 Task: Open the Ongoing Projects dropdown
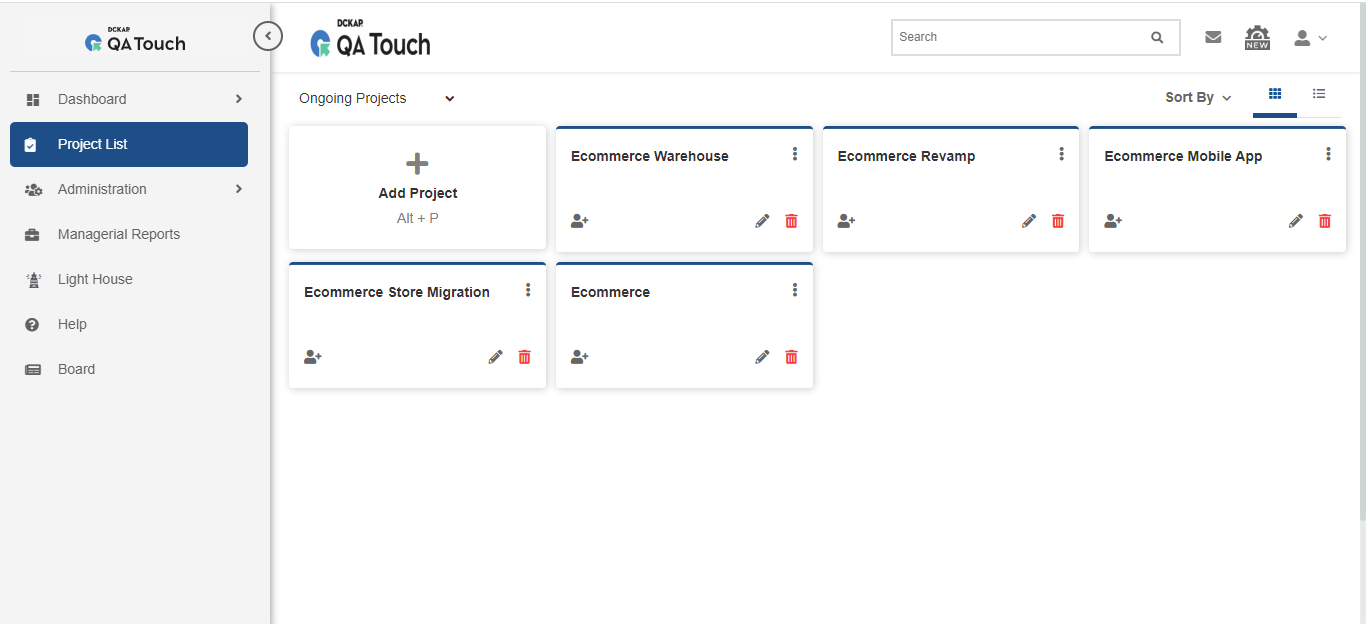(377, 99)
